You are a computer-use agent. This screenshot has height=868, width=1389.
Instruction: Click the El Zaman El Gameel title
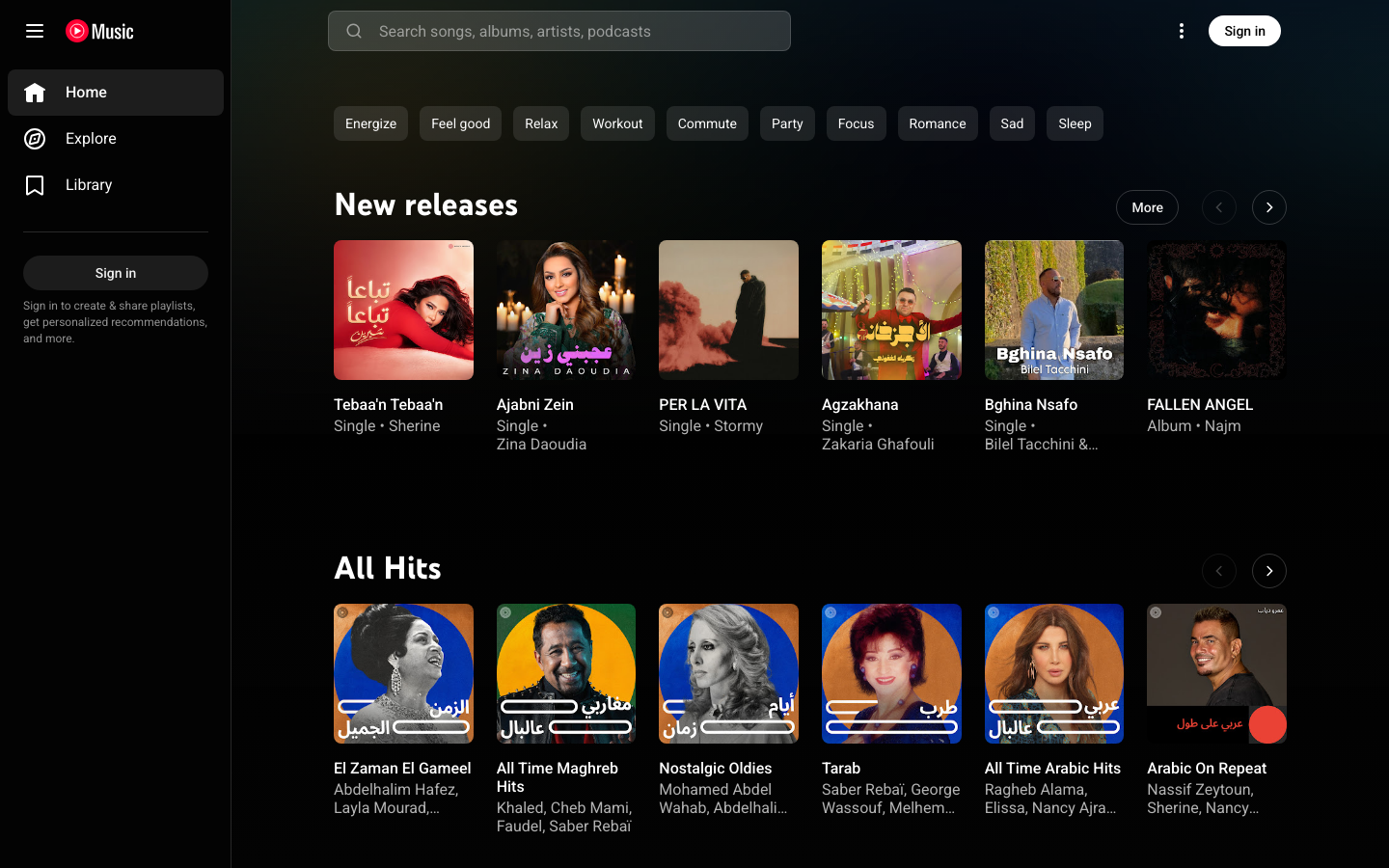click(x=402, y=768)
